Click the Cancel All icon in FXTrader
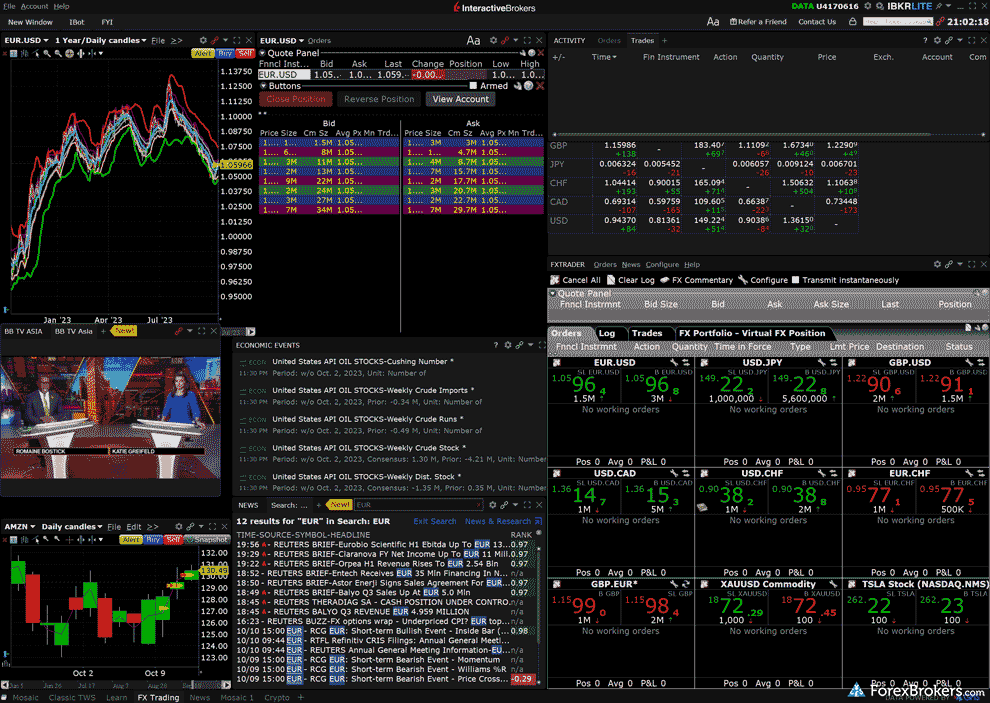Screen dimensions: 990x703 pyautogui.click(x=555, y=280)
